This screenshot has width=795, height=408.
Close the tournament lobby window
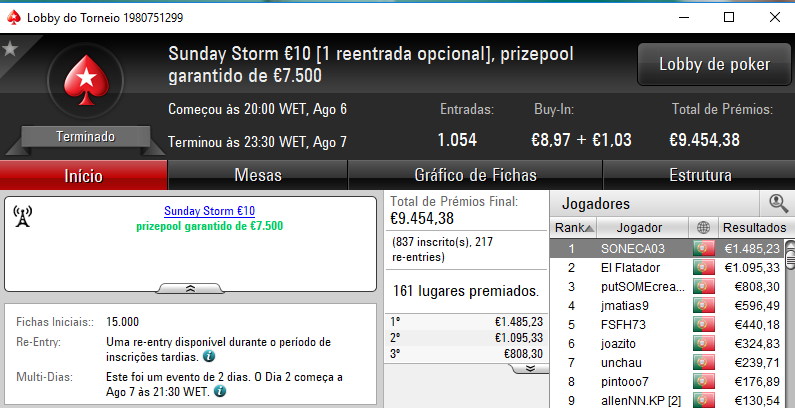pos(775,17)
